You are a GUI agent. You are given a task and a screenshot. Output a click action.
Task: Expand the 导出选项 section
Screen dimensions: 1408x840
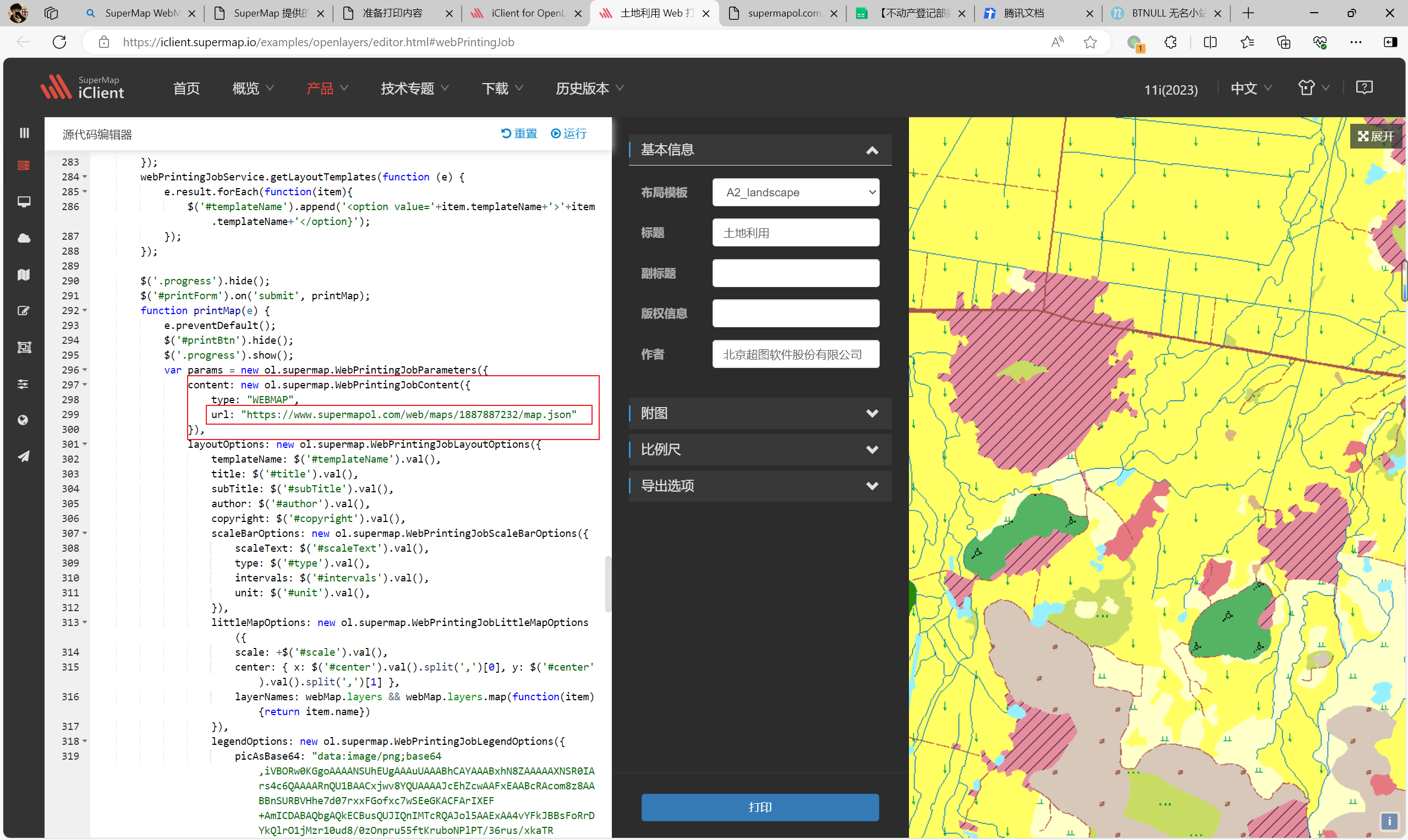pos(872,486)
